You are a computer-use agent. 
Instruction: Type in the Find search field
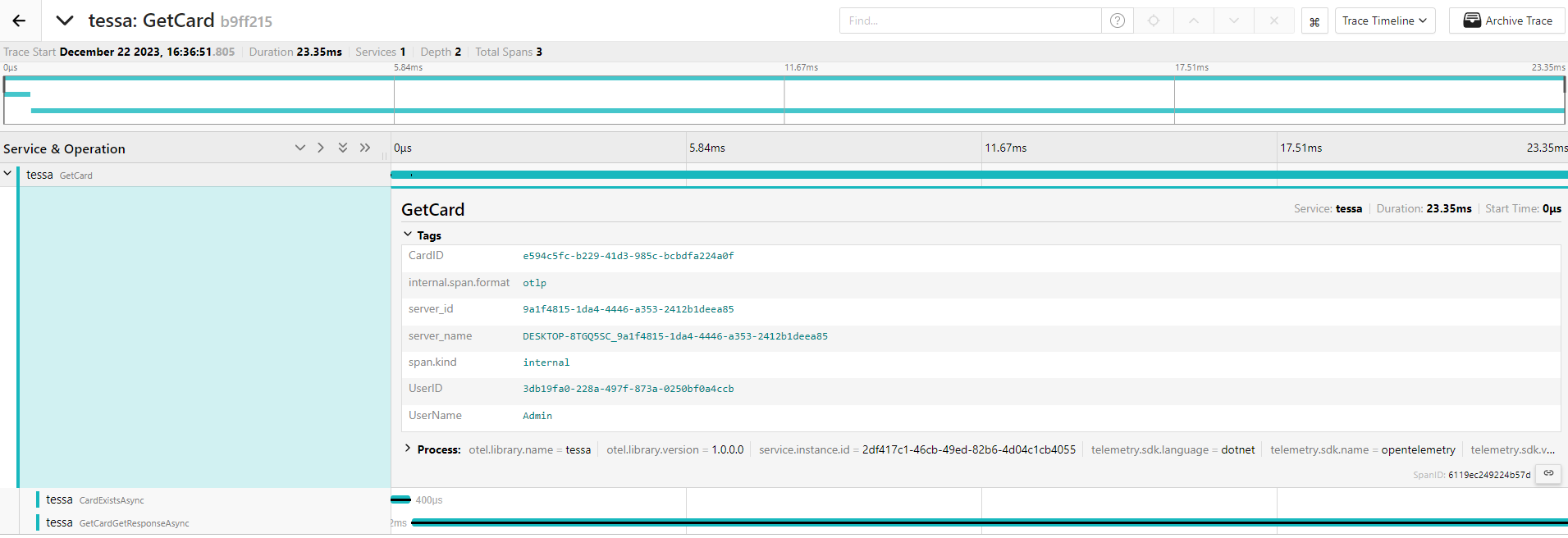point(970,21)
